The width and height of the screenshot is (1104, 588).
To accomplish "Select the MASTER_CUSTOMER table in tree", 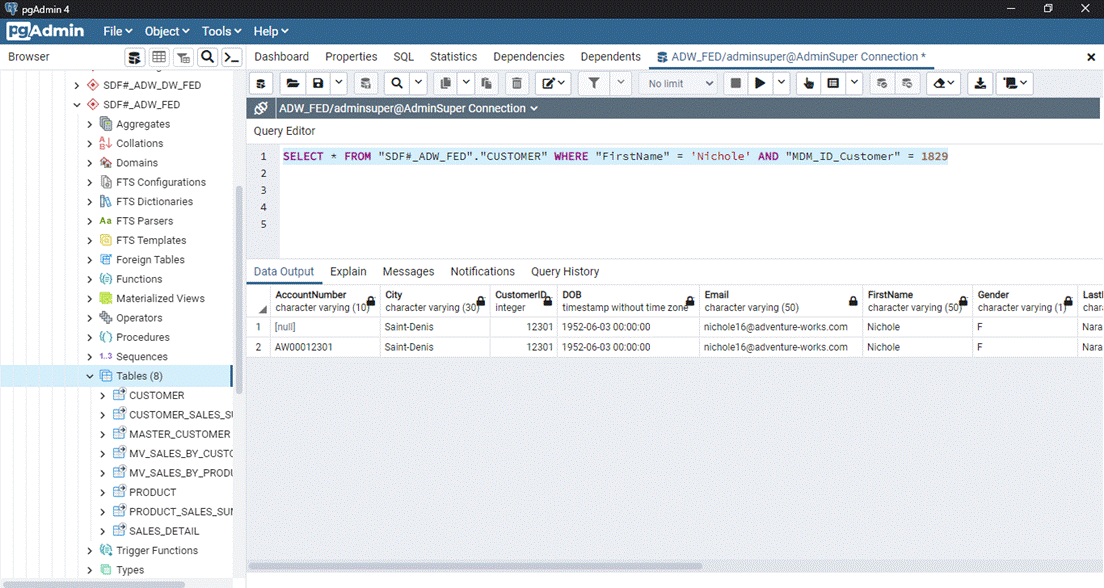I will tap(180, 434).
